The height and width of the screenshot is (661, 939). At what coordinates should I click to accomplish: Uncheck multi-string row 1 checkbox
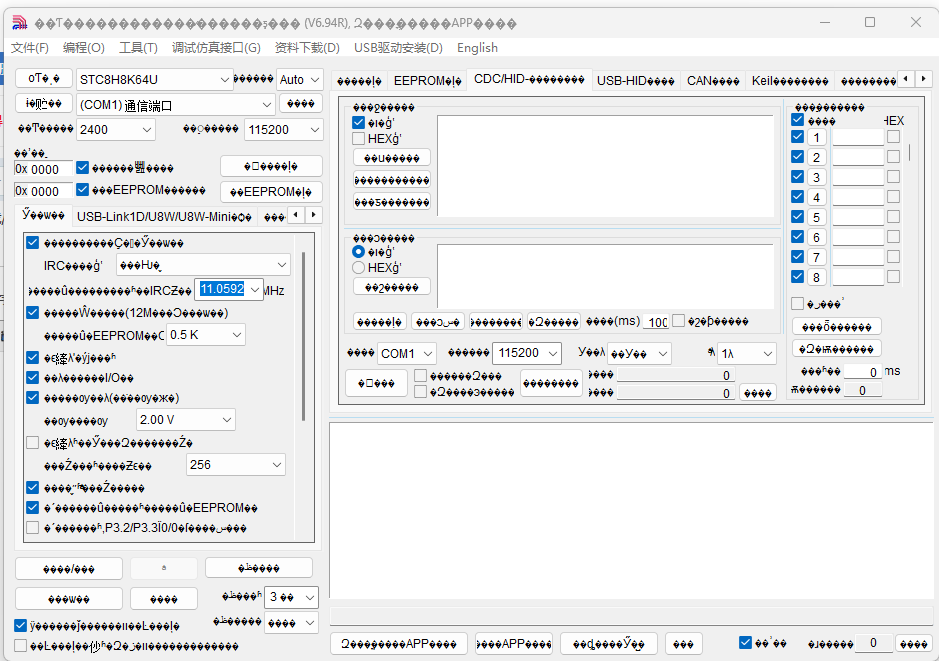point(797,137)
